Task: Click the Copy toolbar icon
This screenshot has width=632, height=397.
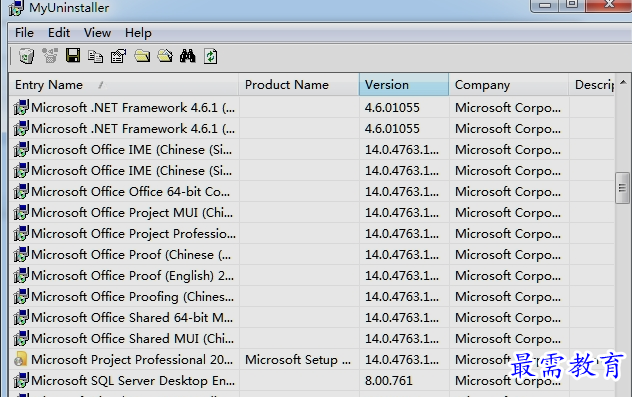Action: (96, 56)
